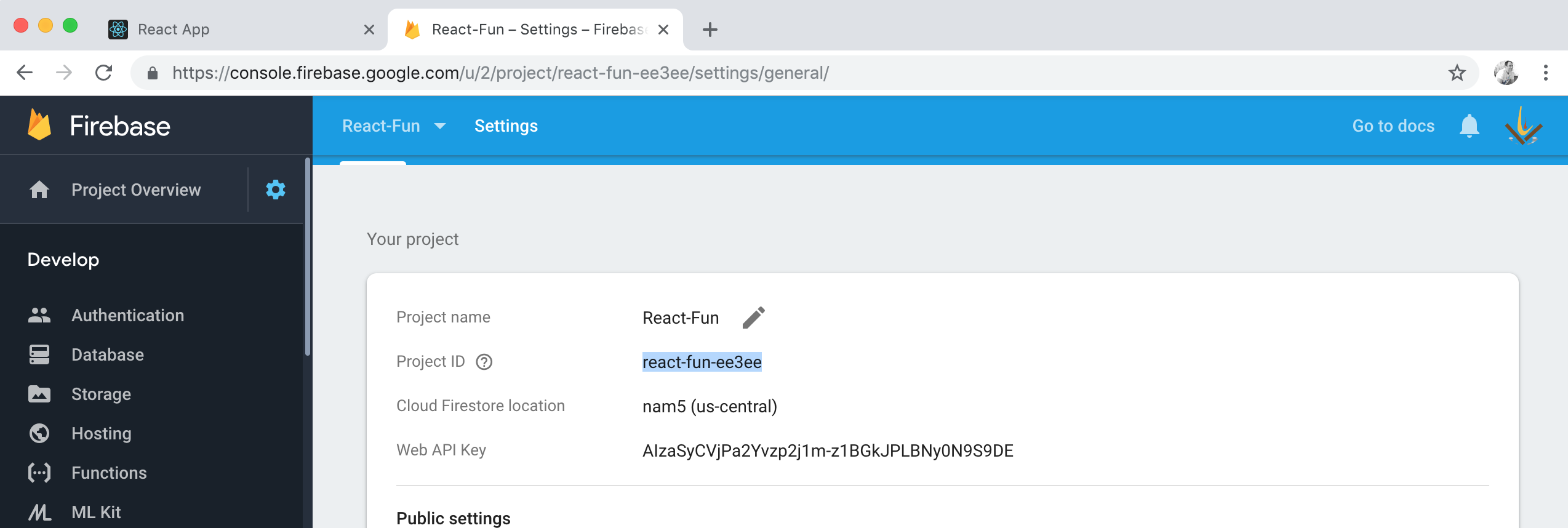Click the React-Fun project name value
This screenshot has height=528, width=1568.
(681, 318)
